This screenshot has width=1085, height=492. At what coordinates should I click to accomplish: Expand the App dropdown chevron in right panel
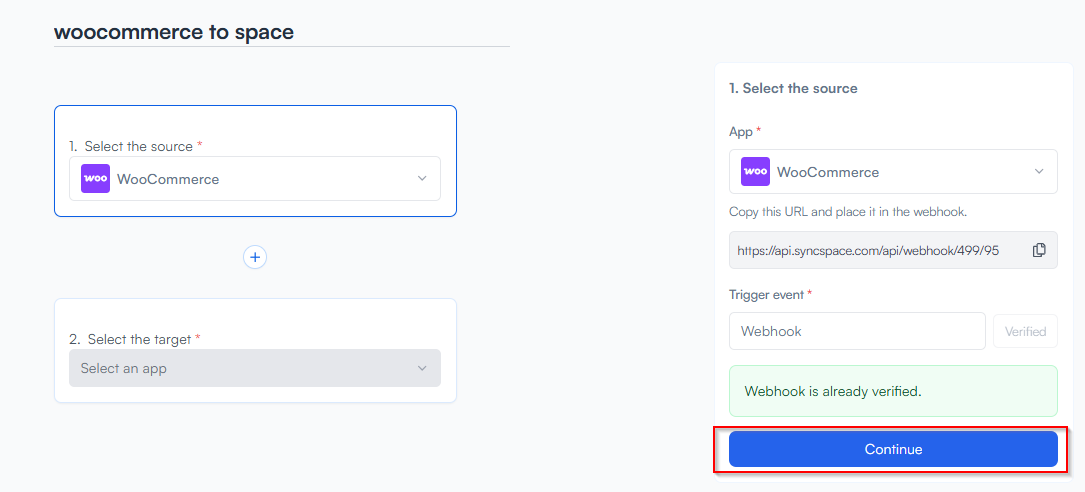click(1038, 172)
